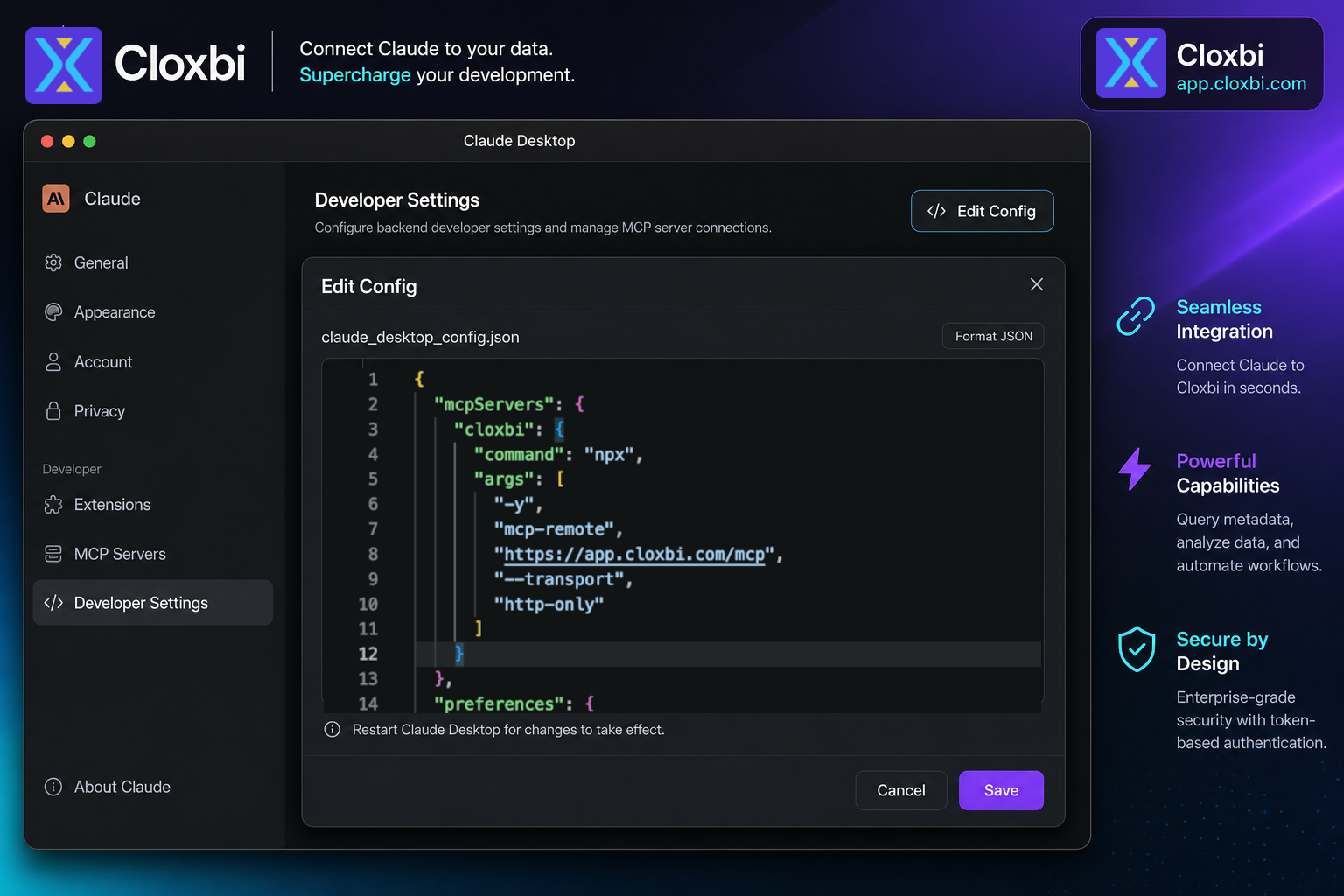1344x896 pixels.
Task: Open app.cloxbi.com link in top card
Action: coord(1241,84)
